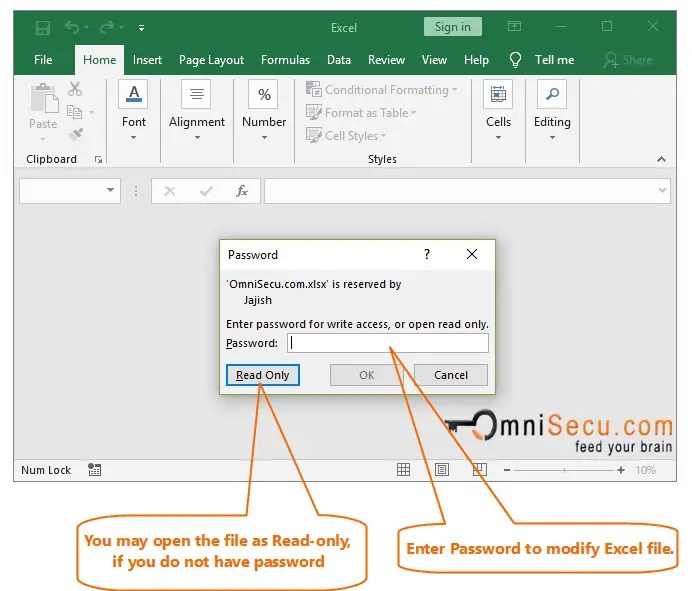This screenshot has width=692, height=591.
Task: Click the Tell me lightbulb icon
Action: pyautogui.click(x=515, y=60)
